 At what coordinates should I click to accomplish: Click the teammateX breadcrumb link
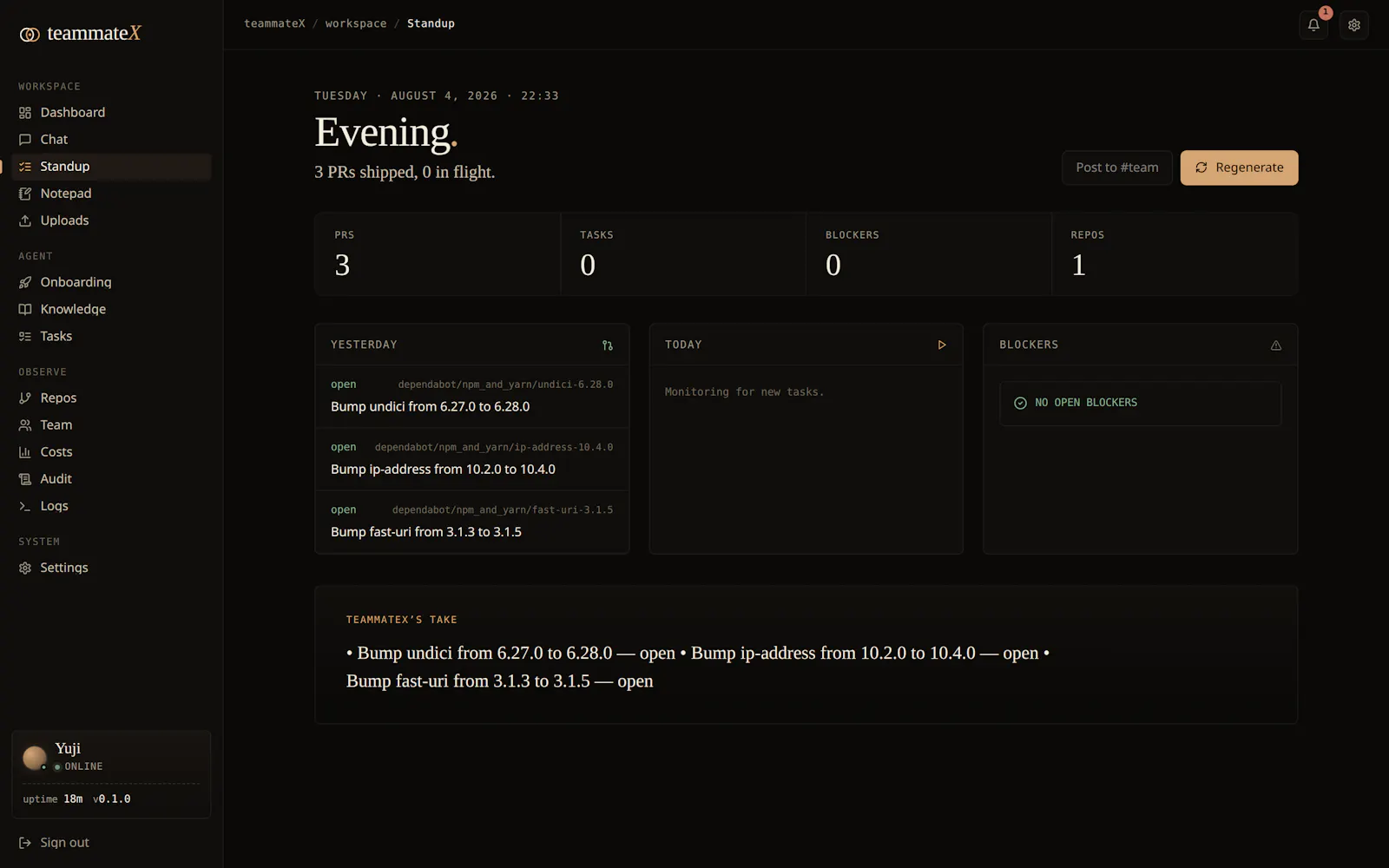(x=274, y=23)
